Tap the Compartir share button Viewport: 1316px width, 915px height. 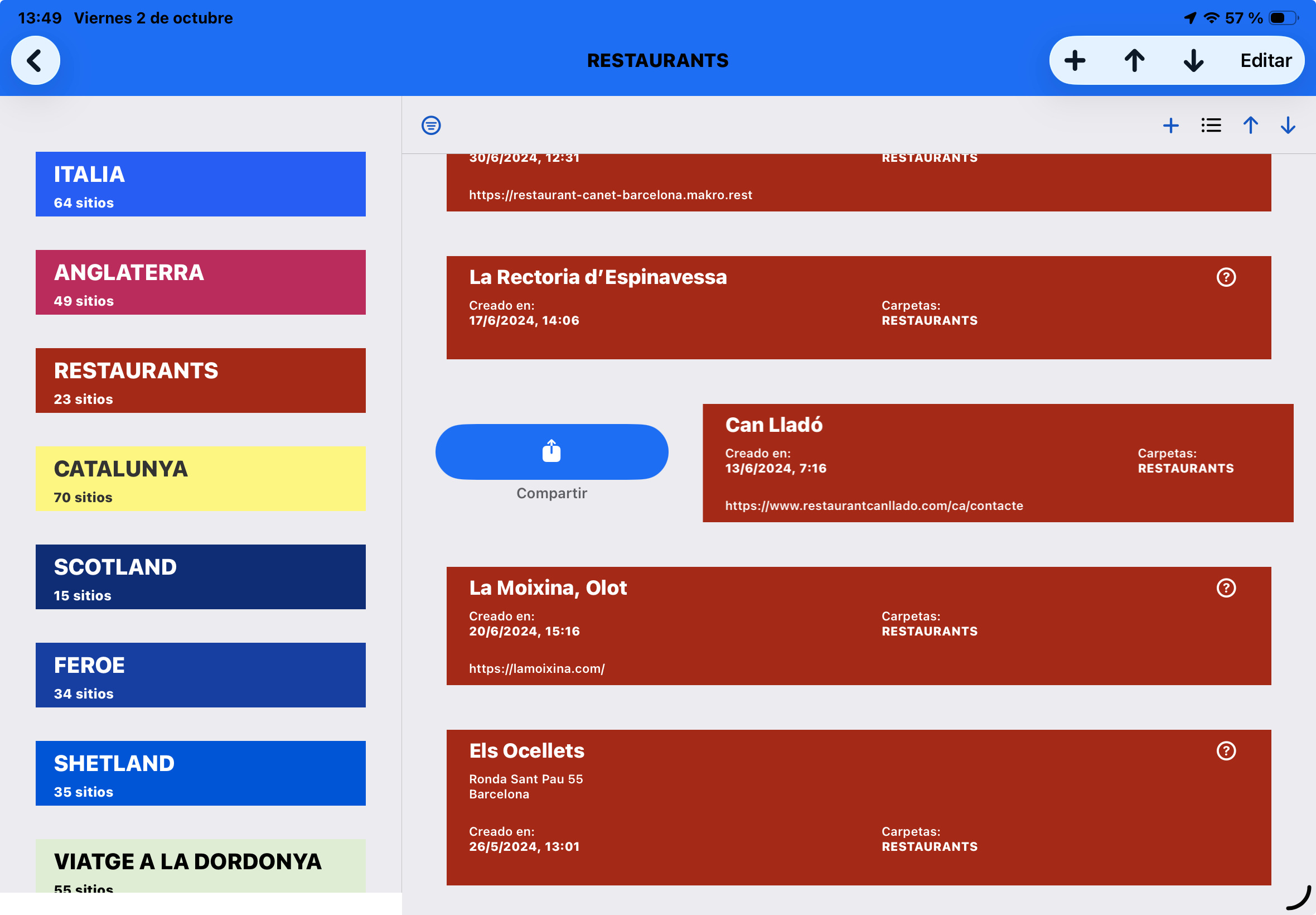point(551,452)
